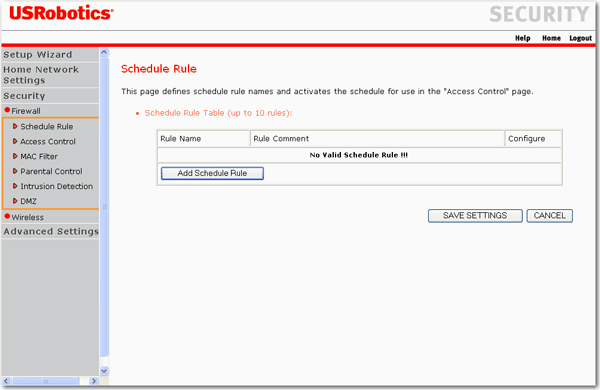
Task: Click sidebar scroll down arrow
Action: (x=104, y=371)
